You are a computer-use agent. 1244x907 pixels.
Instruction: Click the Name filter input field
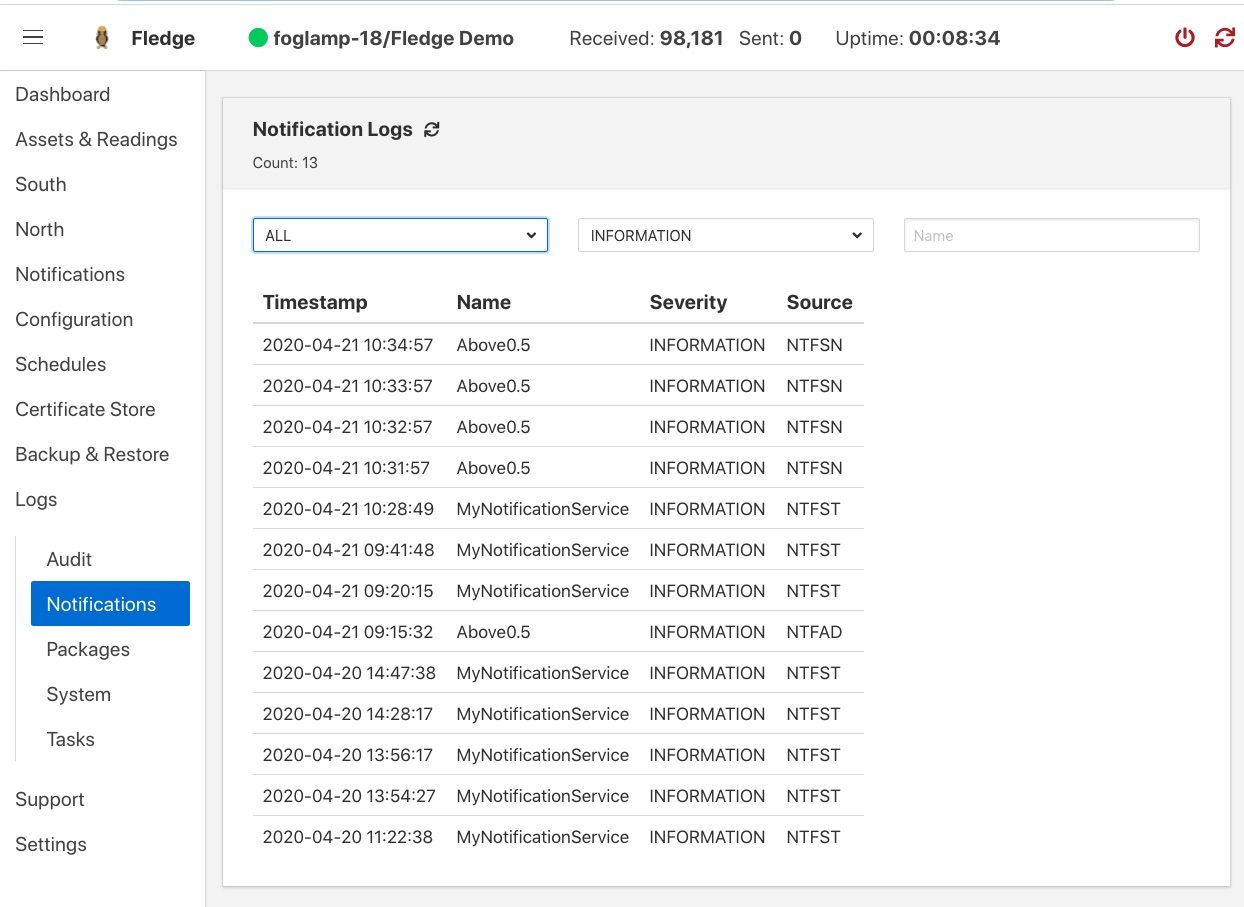click(1051, 235)
